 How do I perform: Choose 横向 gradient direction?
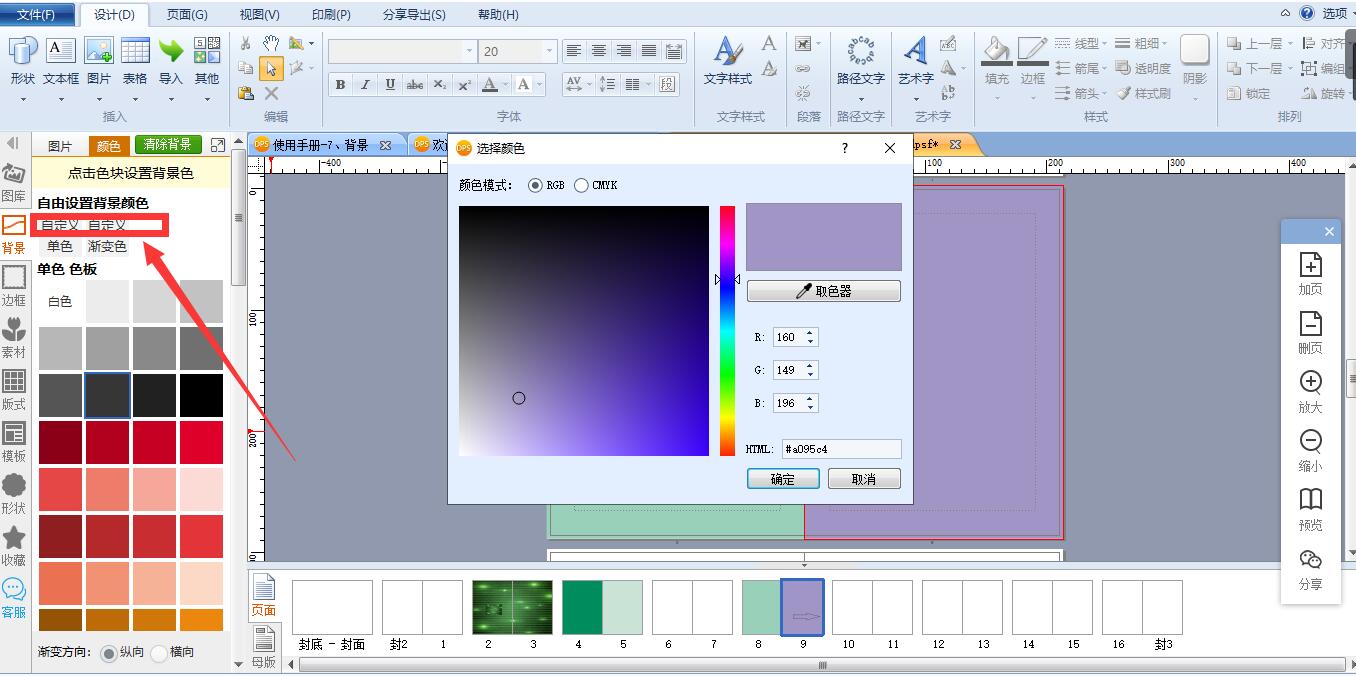pos(172,653)
